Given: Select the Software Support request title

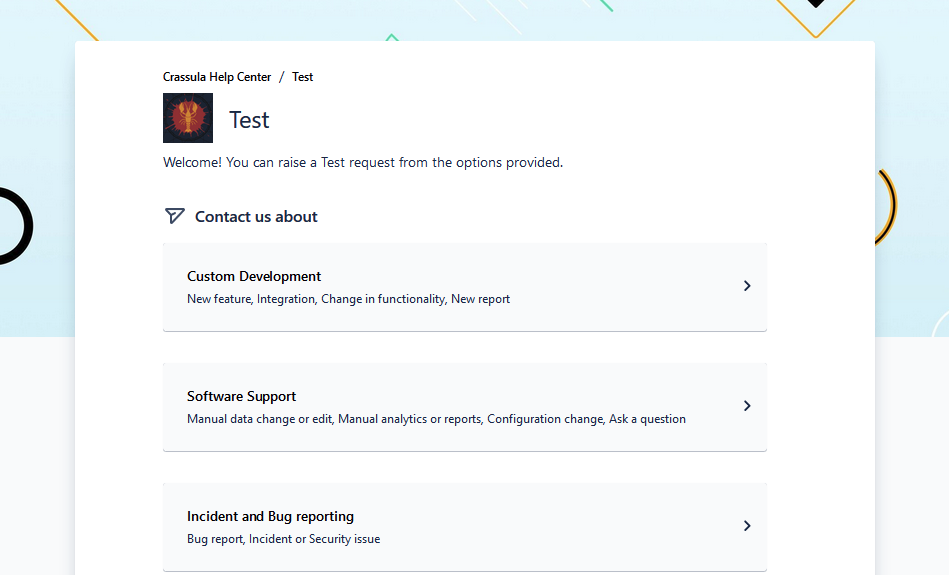Looking at the screenshot, I should 241,397.
